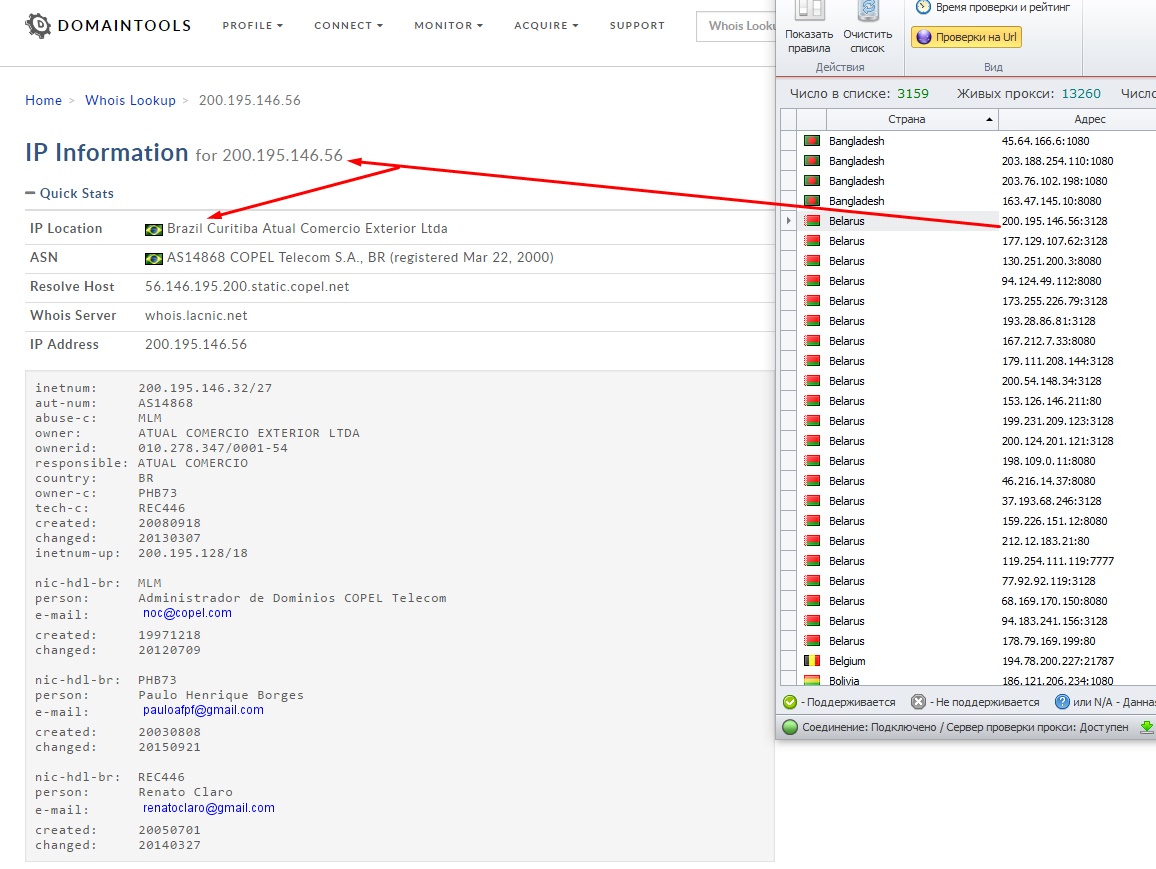Viewport: 1156px width, 869px height.
Task: Click 'Показать правила' toolbar button
Action: [809, 28]
